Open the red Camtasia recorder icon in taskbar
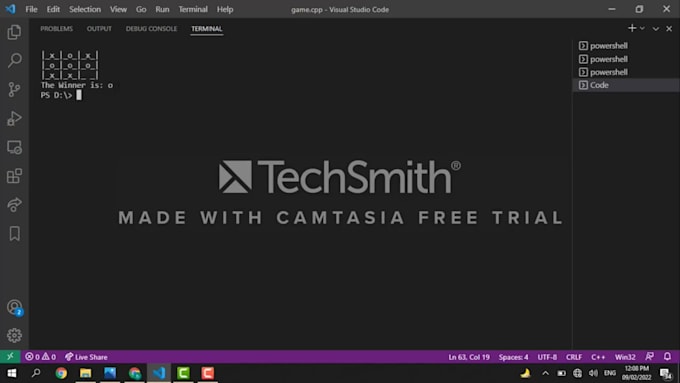Screen dimensions: 680x383 [208, 373]
